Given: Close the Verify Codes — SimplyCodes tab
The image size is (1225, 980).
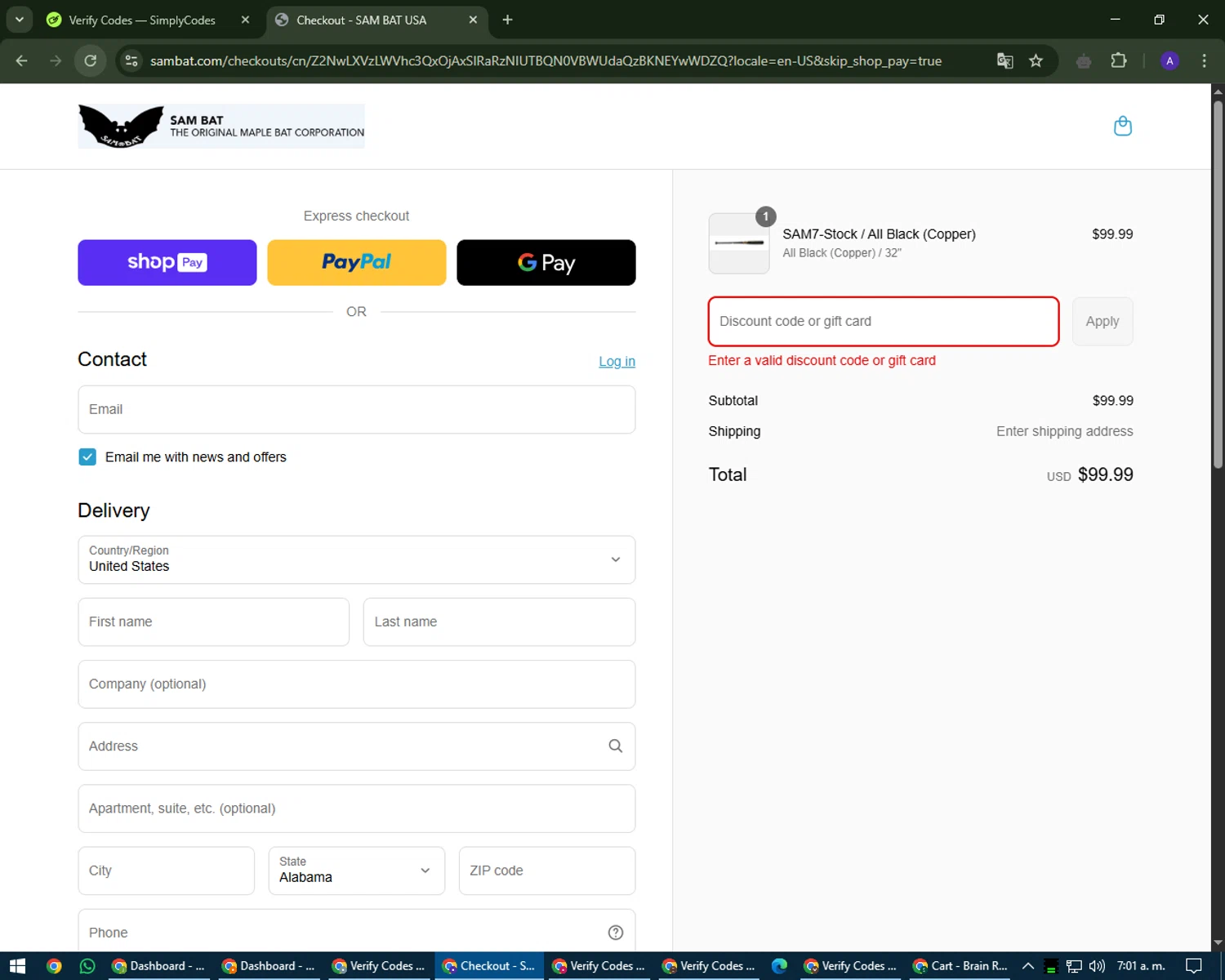Looking at the screenshot, I should (245, 20).
